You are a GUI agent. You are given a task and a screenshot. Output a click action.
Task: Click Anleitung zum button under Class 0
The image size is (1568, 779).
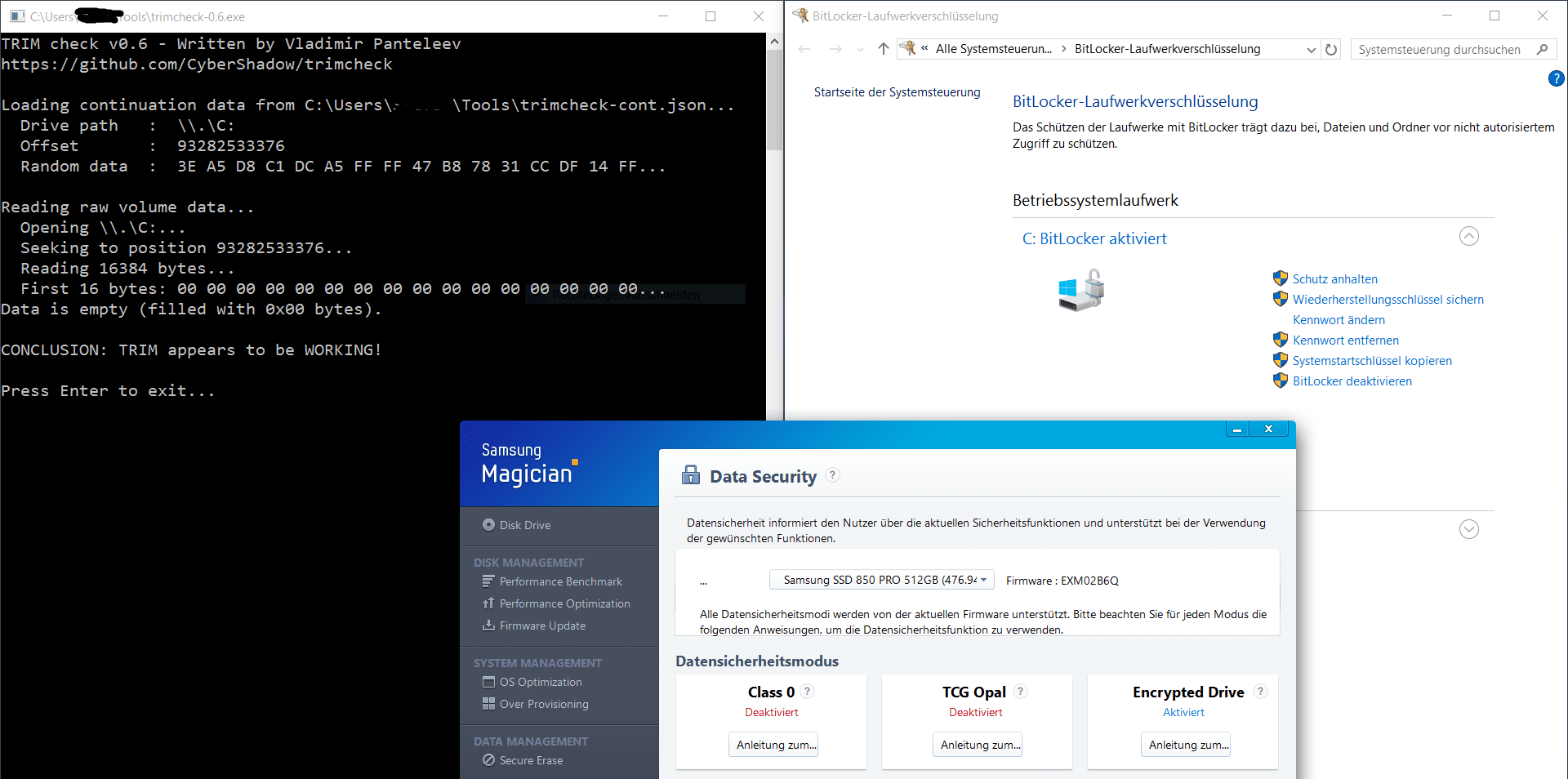tap(773, 745)
